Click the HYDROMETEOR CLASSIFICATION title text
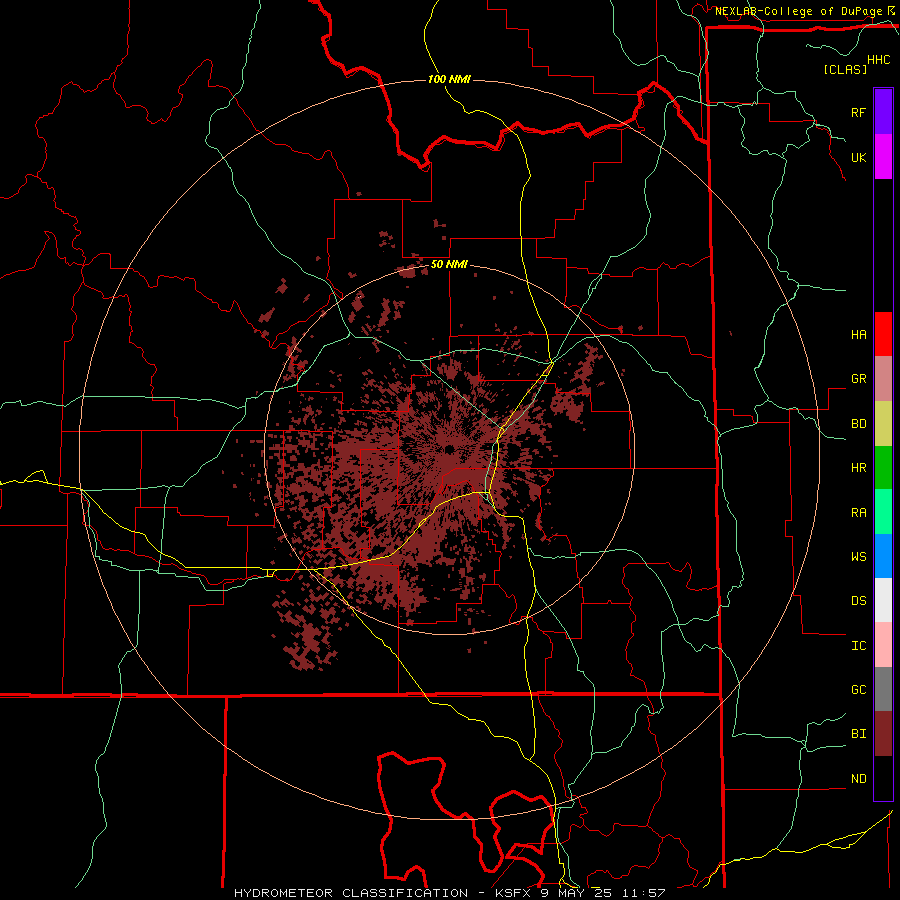Image resolution: width=900 pixels, height=900 pixels. click(x=351, y=893)
